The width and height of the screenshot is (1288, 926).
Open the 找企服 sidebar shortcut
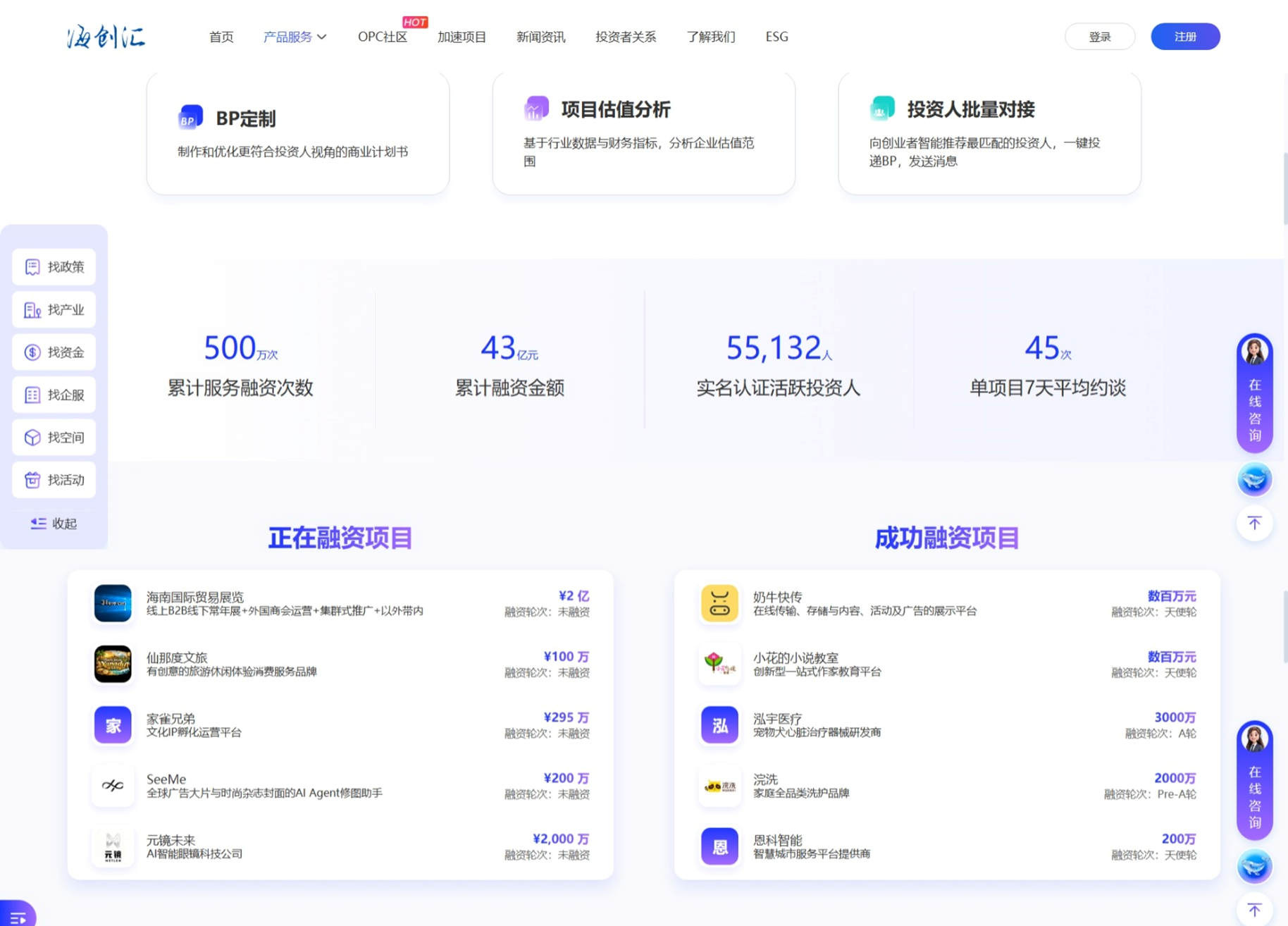(x=54, y=395)
